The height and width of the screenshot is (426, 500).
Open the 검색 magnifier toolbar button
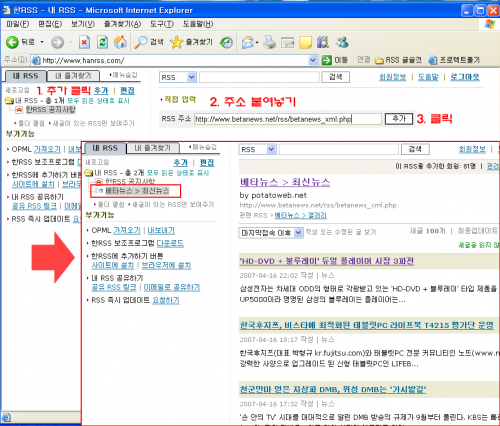coord(149,42)
